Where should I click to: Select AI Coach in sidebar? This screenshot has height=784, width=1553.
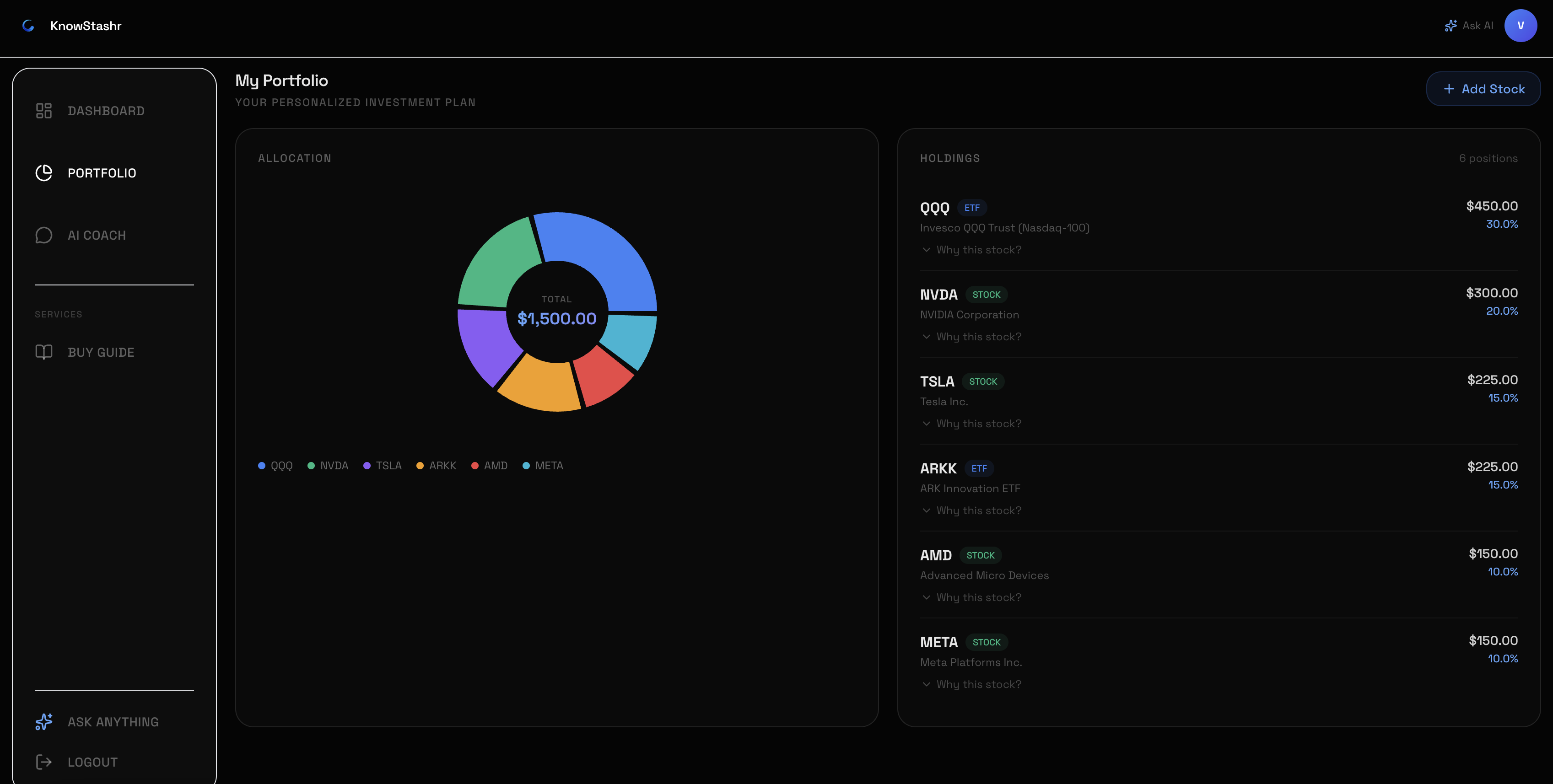[97, 235]
